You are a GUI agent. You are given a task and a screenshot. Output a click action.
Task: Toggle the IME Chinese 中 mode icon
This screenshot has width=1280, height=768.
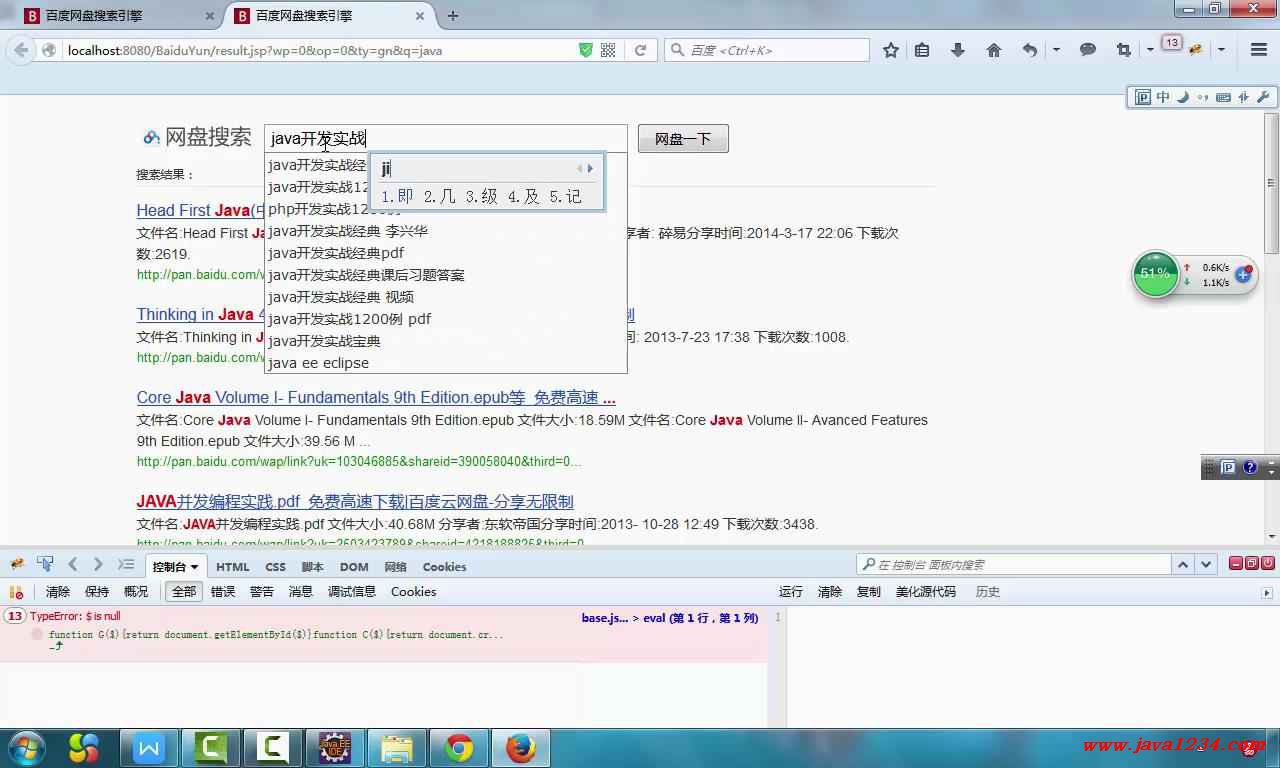1163,97
